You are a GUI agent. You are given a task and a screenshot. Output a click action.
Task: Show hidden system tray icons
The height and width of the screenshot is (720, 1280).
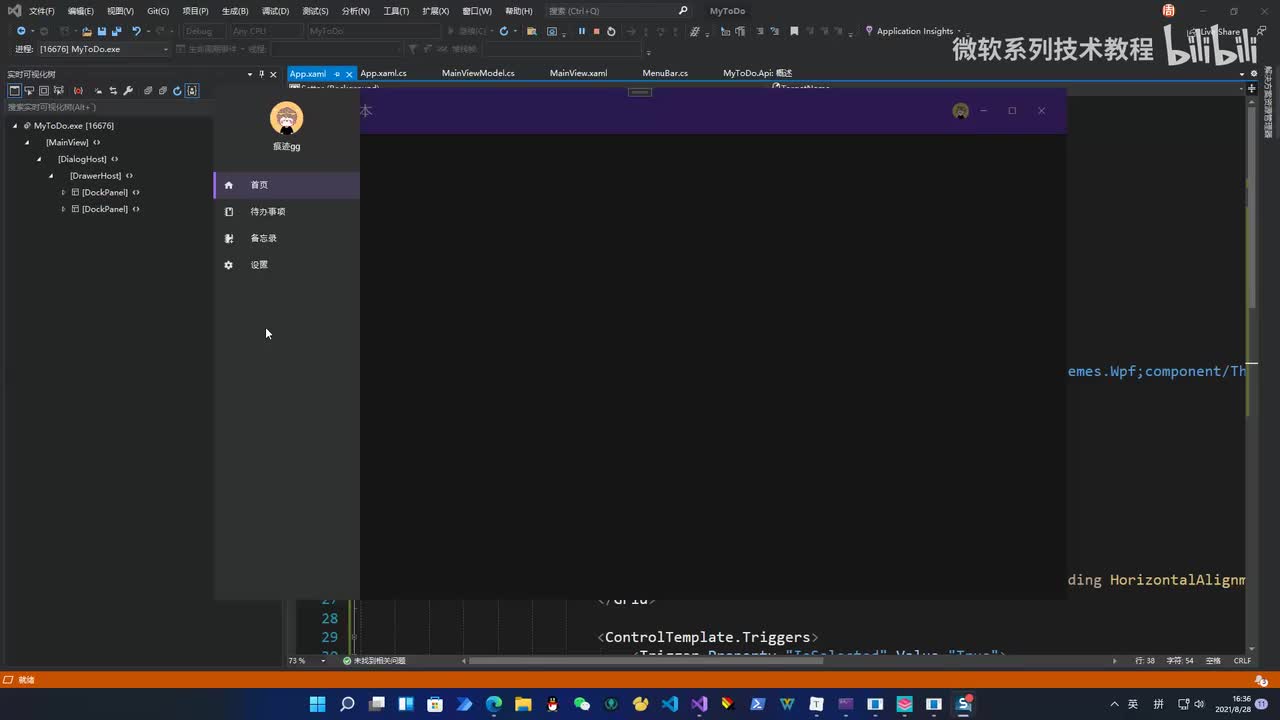click(1115, 704)
